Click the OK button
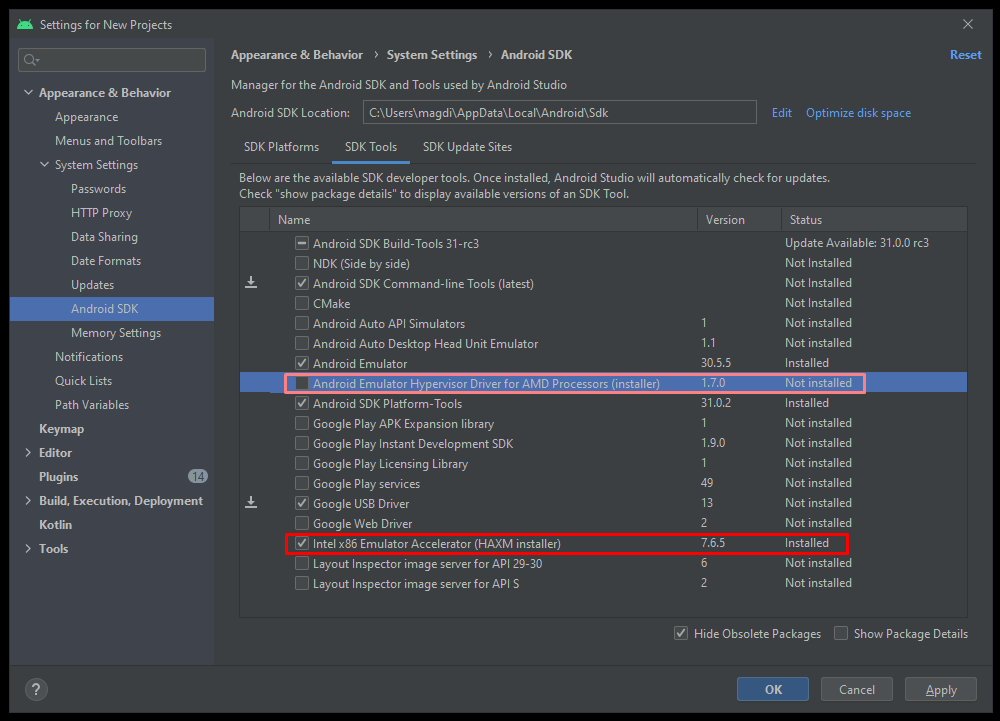The width and height of the screenshot is (1000, 721). [773, 689]
